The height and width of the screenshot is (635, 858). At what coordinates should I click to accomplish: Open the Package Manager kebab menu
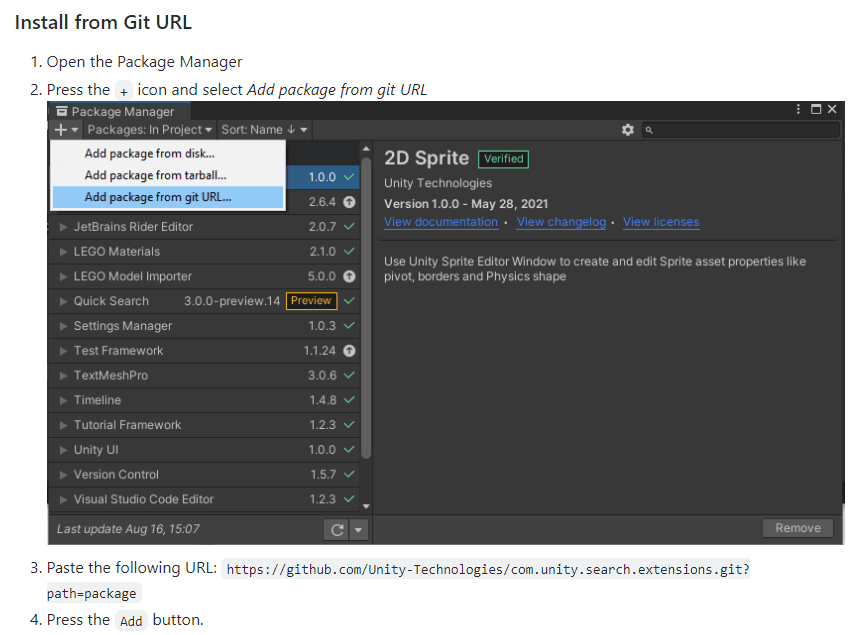798,109
